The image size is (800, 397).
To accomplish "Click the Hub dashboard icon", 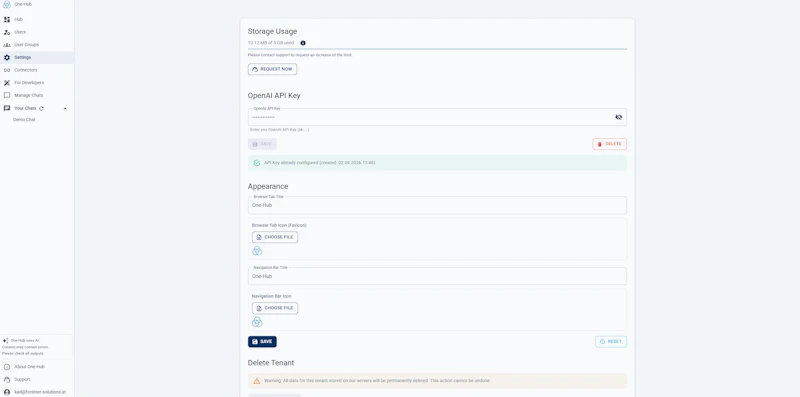I will click(7, 19).
